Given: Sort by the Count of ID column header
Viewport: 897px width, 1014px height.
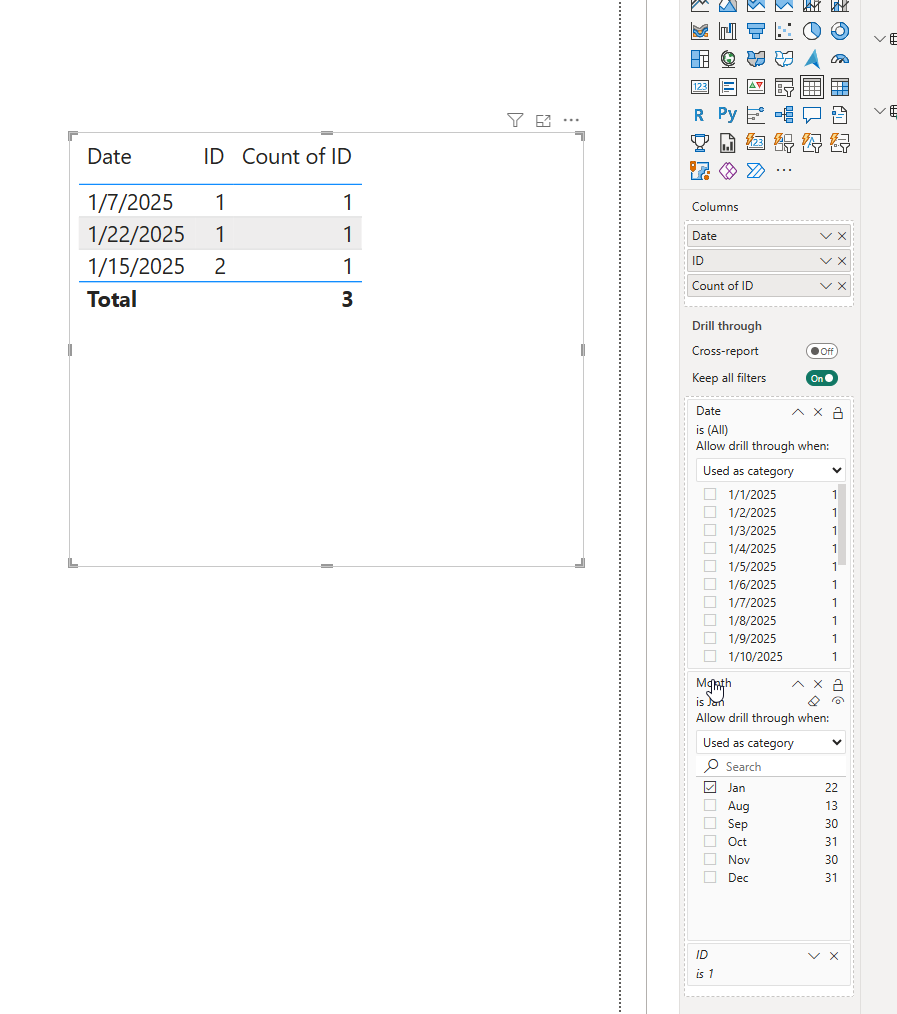Looking at the screenshot, I should (297, 156).
